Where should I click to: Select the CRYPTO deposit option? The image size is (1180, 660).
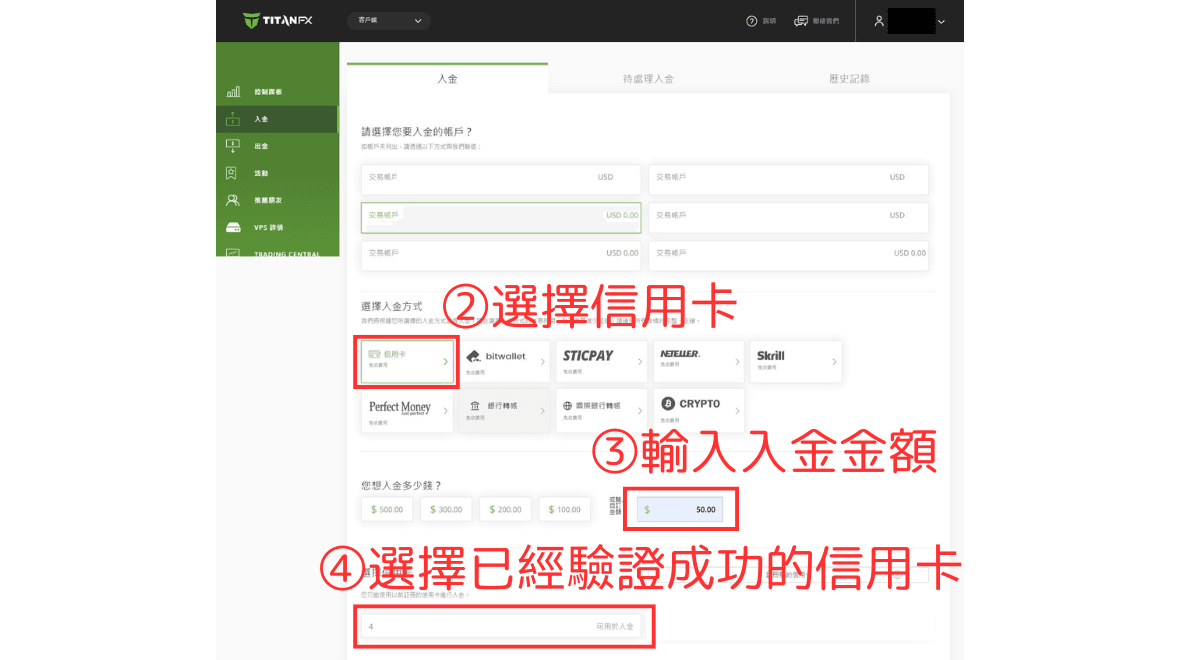click(698, 409)
